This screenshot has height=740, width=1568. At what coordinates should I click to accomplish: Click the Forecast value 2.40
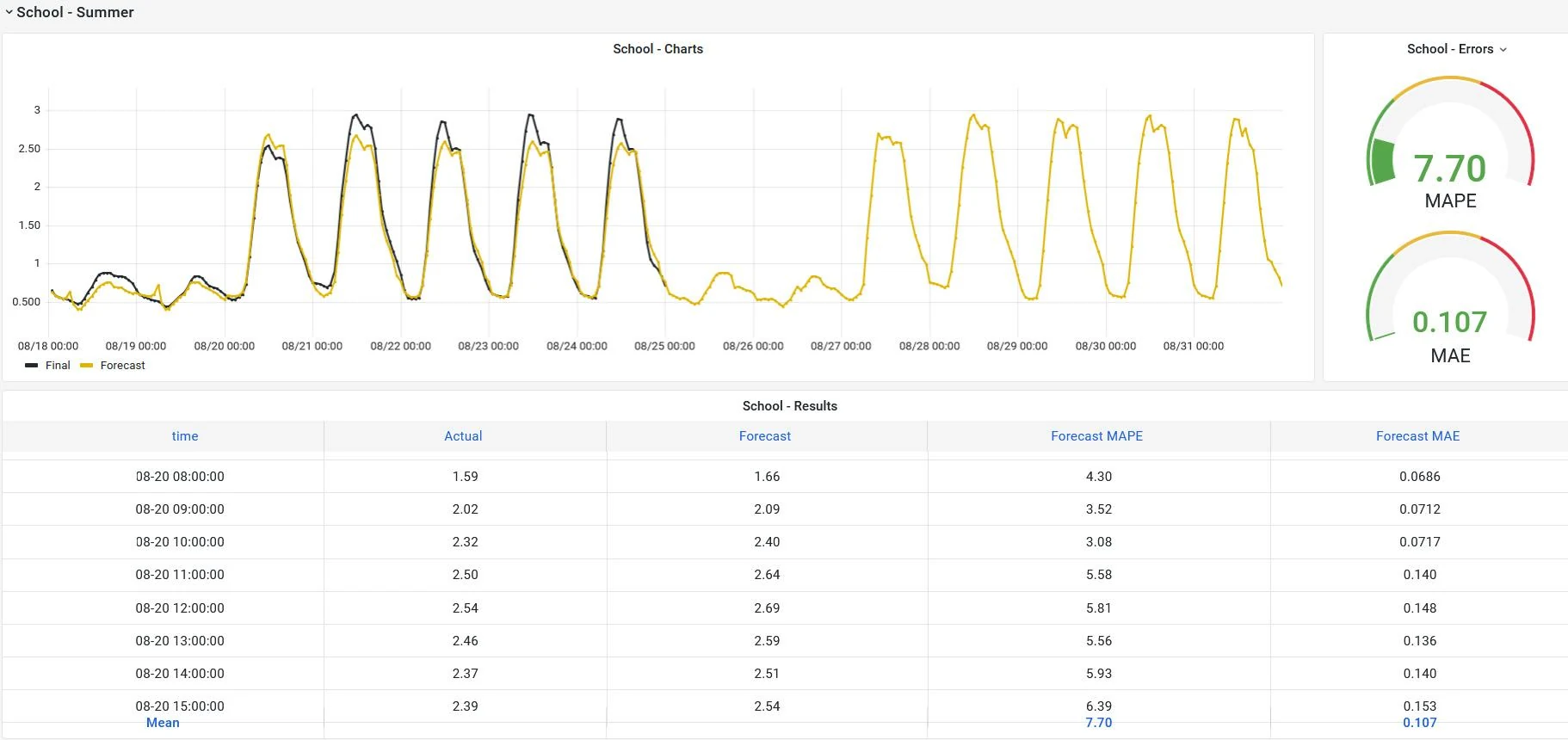767,542
